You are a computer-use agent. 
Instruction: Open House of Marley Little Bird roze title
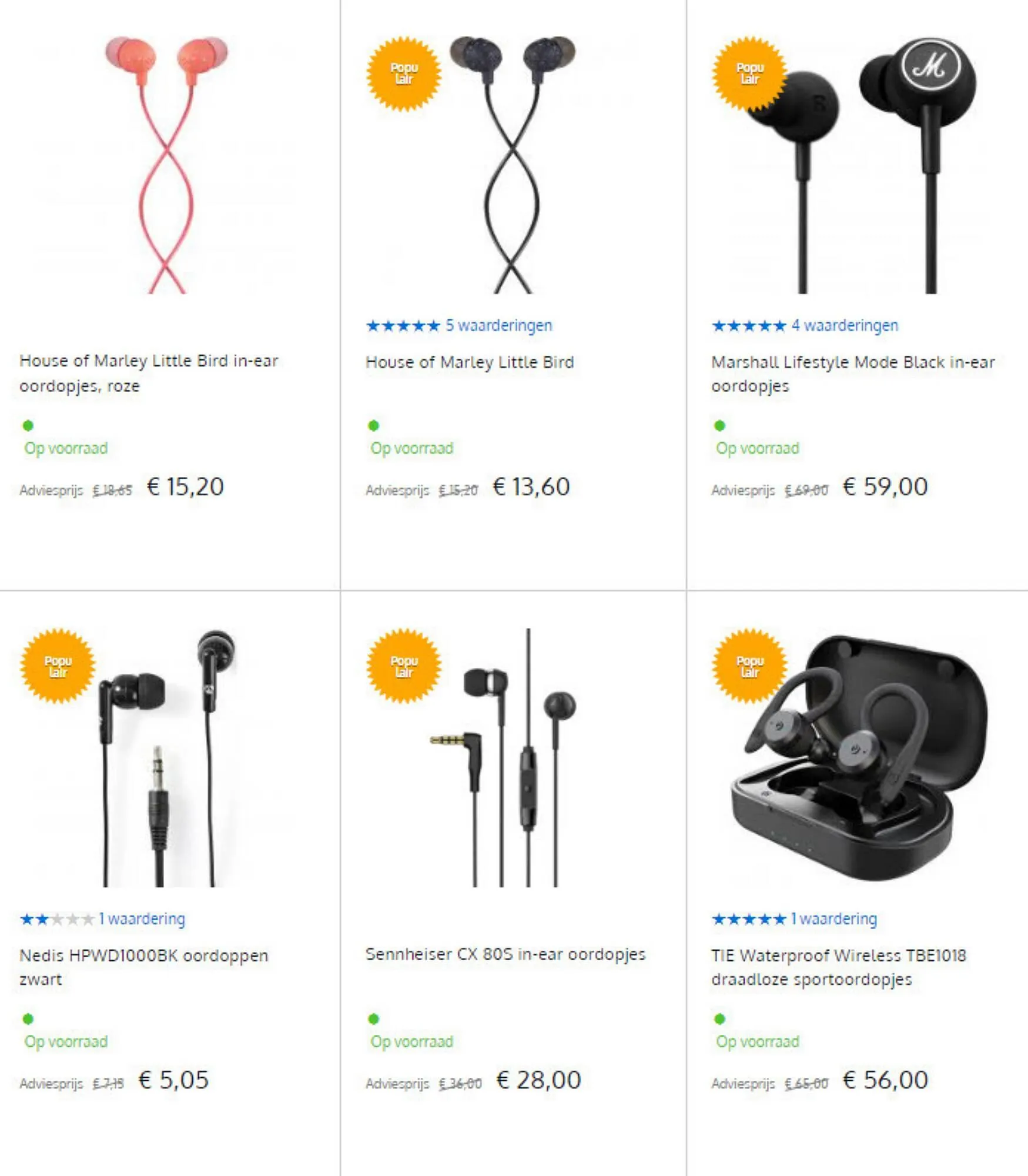point(149,373)
